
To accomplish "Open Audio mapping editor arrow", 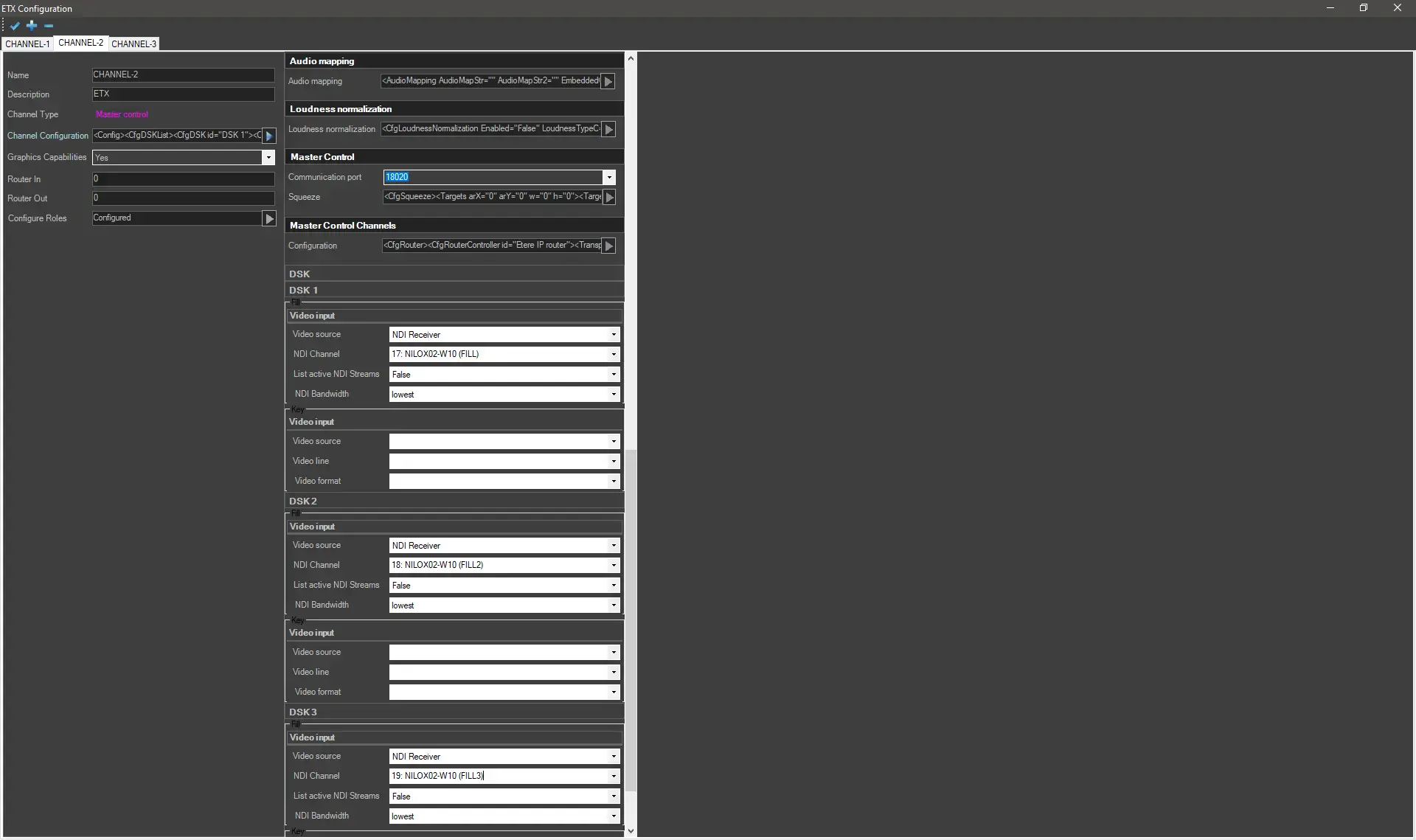I will click(608, 81).
